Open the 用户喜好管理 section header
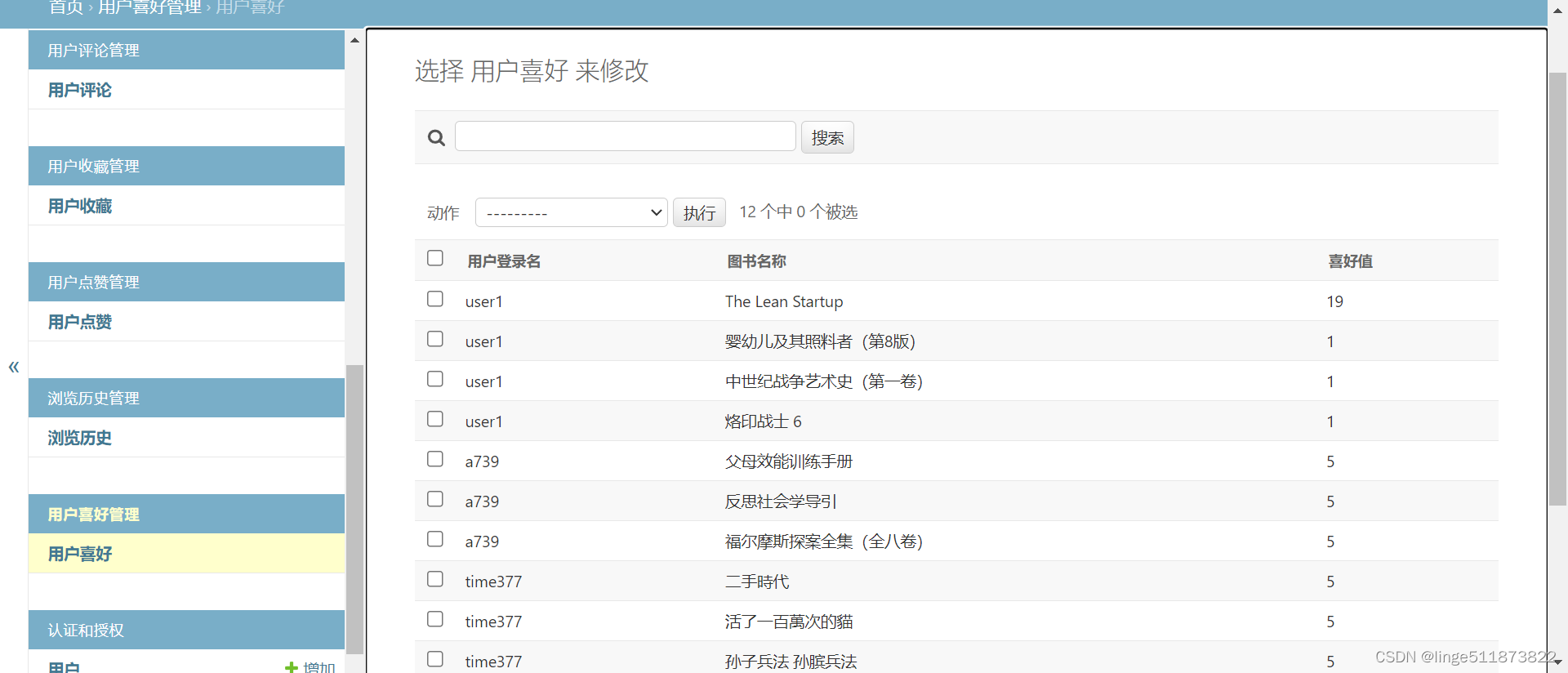Screen dimensions: 1568x673 (x=93, y=515)
